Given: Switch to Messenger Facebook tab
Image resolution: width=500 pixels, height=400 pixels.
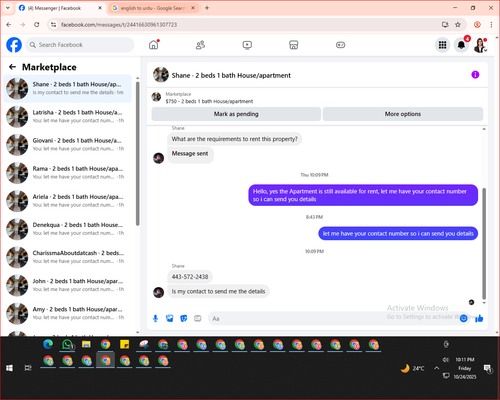Looking at the screenshot, I should (x=60, y=8).
